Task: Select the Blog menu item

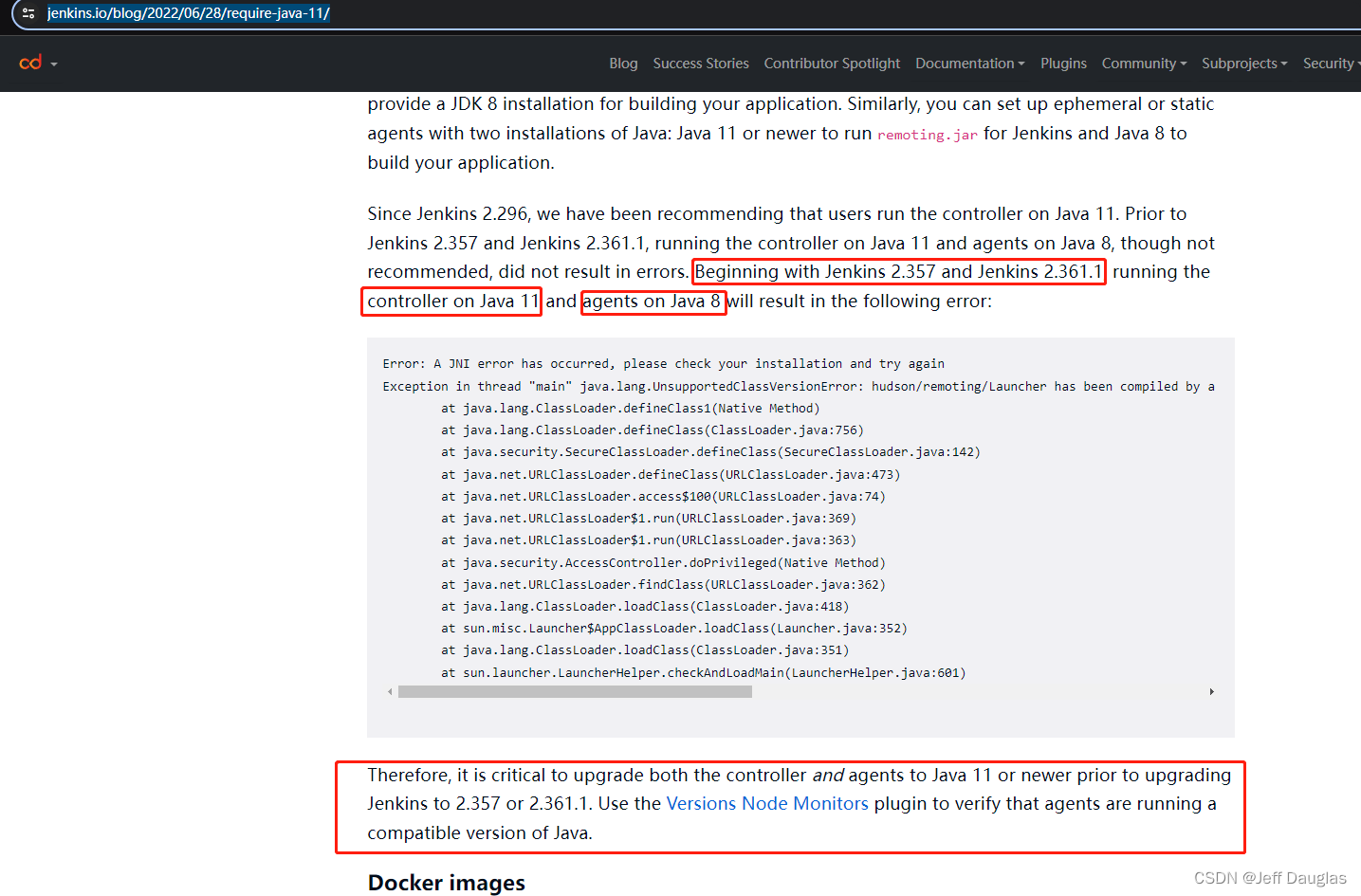Action: tap(623, 63)
